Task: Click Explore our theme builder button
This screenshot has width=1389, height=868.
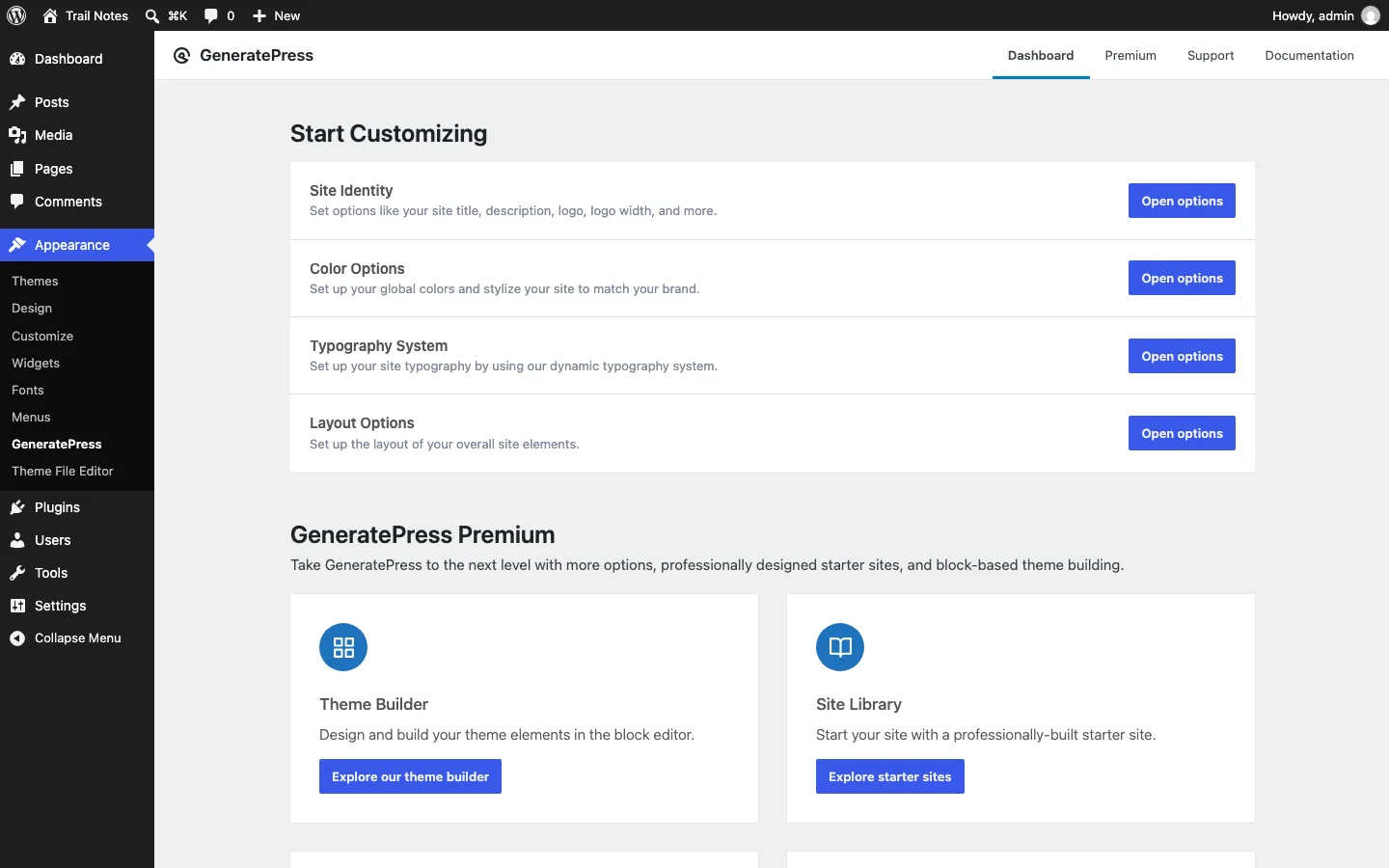Action: (410, 776)
